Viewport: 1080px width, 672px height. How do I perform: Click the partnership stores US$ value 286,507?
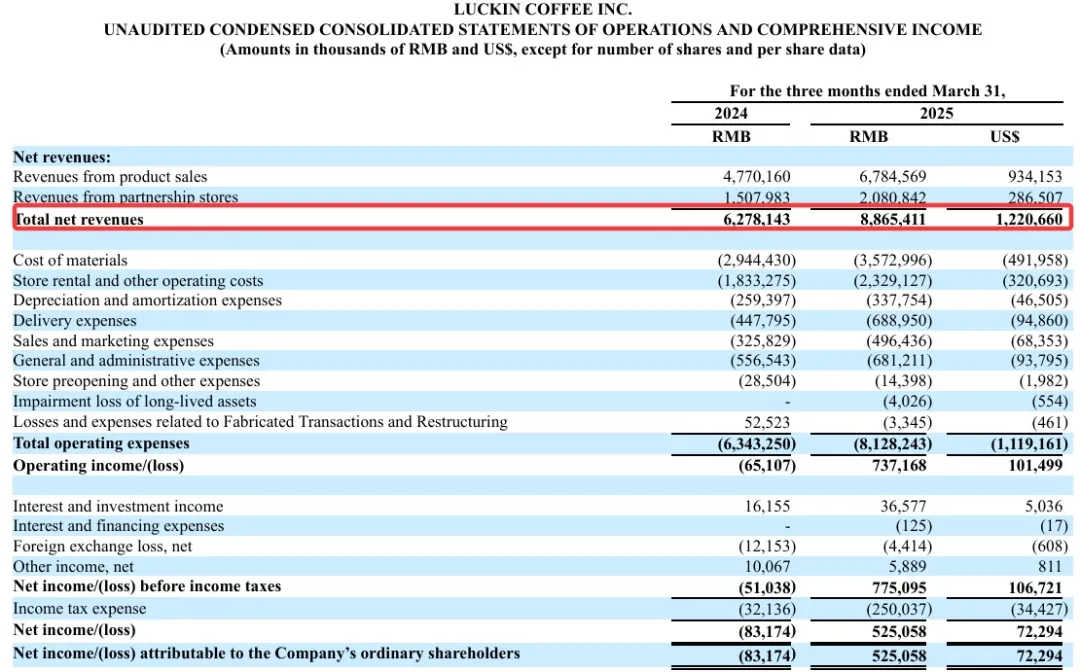coord(1035,198)
